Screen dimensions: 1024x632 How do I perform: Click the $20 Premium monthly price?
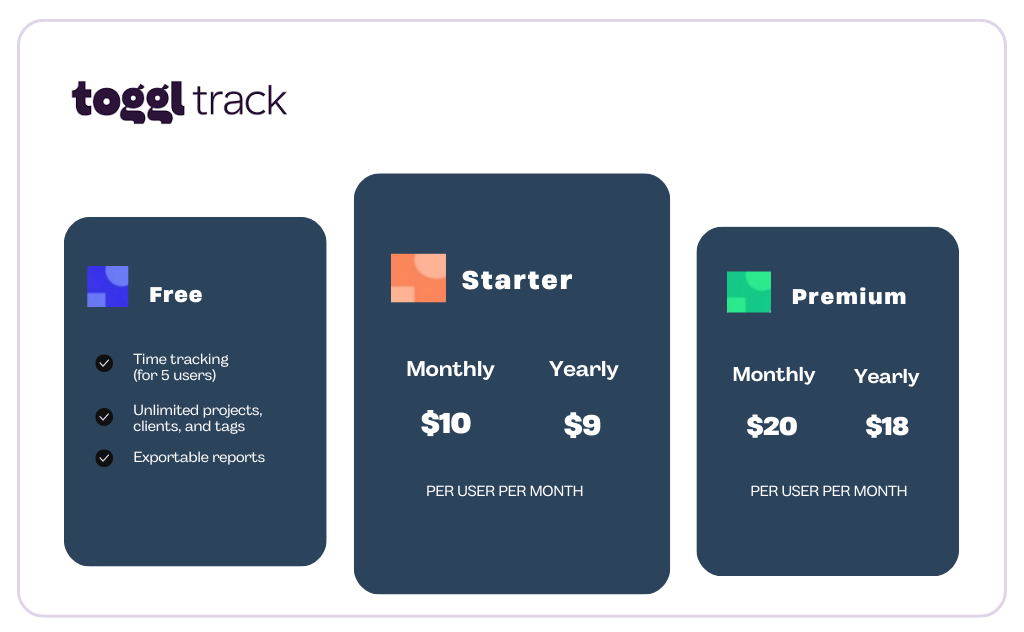click(x=771, y=426)
